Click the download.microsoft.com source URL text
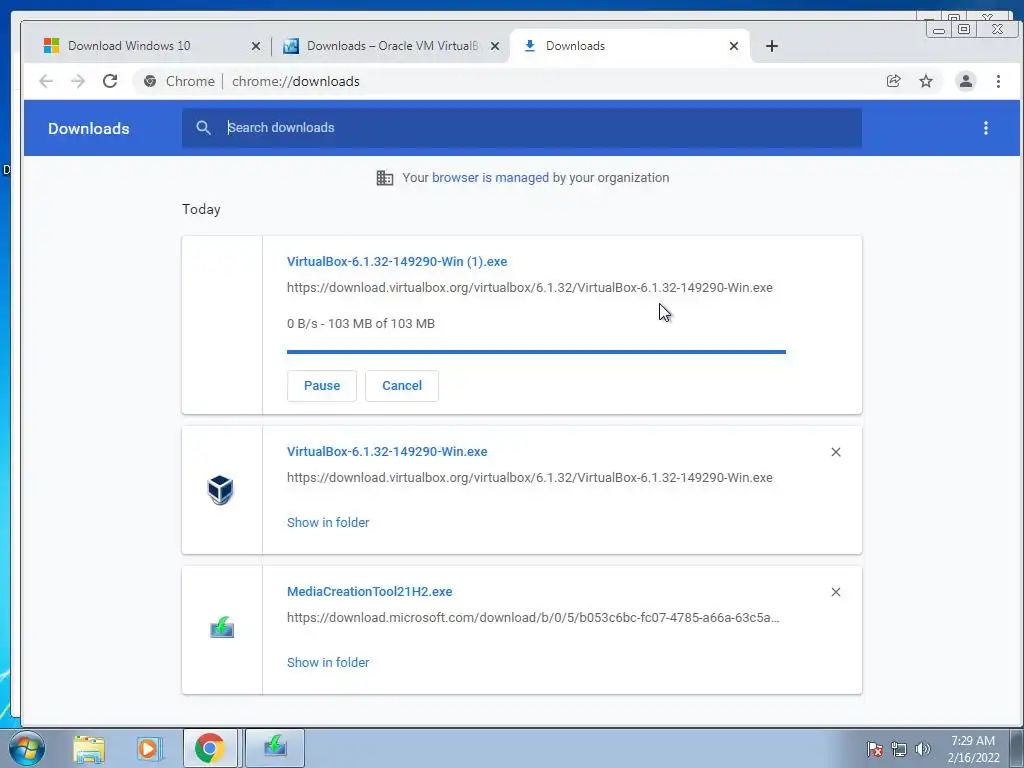The height and width of the screenshot is (768, 1024). pos(533,617)
